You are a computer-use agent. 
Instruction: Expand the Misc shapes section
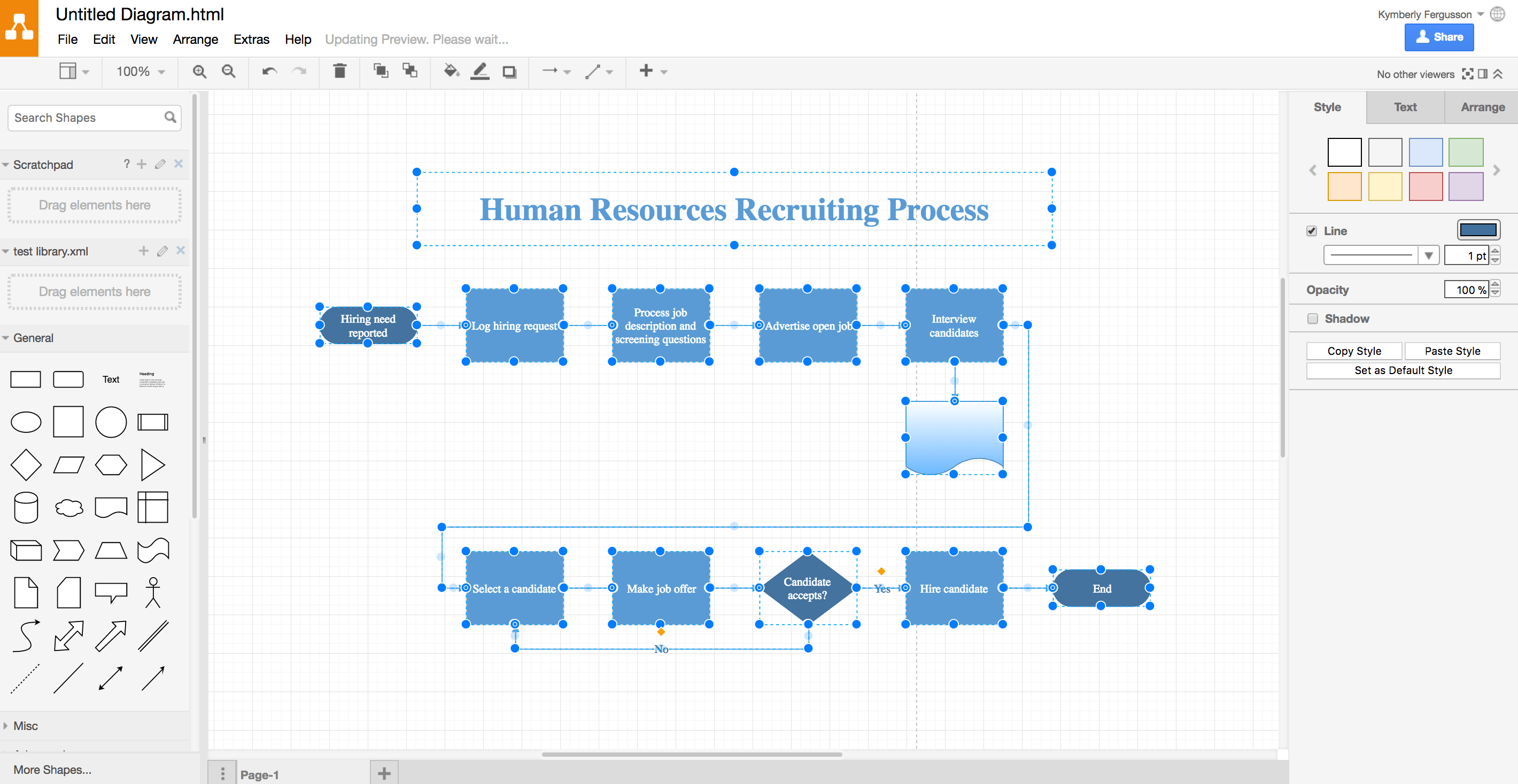click(x=25, y=726)
